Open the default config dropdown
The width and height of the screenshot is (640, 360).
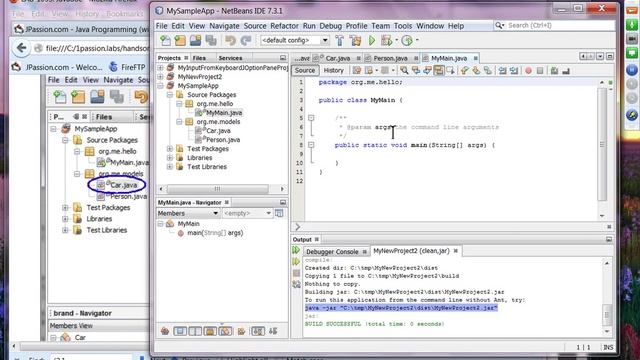325,40
